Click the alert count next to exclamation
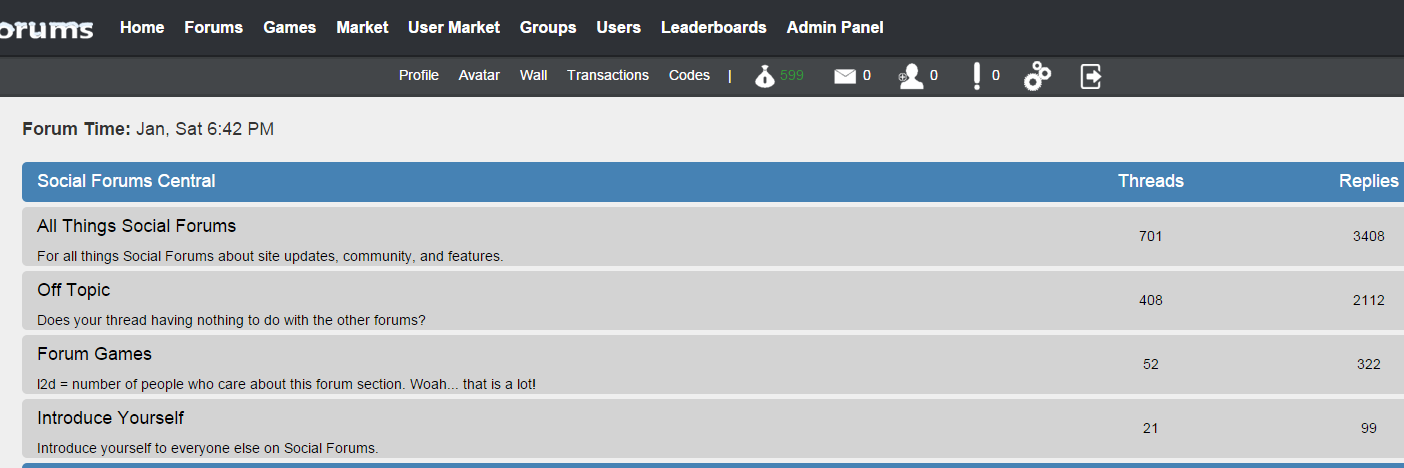1404x468 pixels. 996,75
